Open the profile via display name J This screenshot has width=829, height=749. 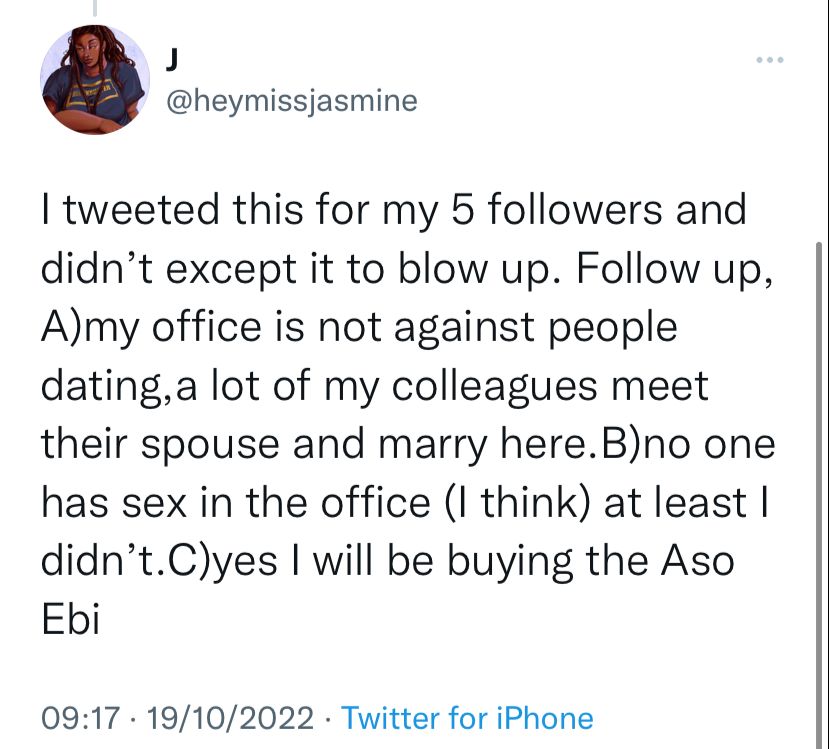click(x=169, y=58)
